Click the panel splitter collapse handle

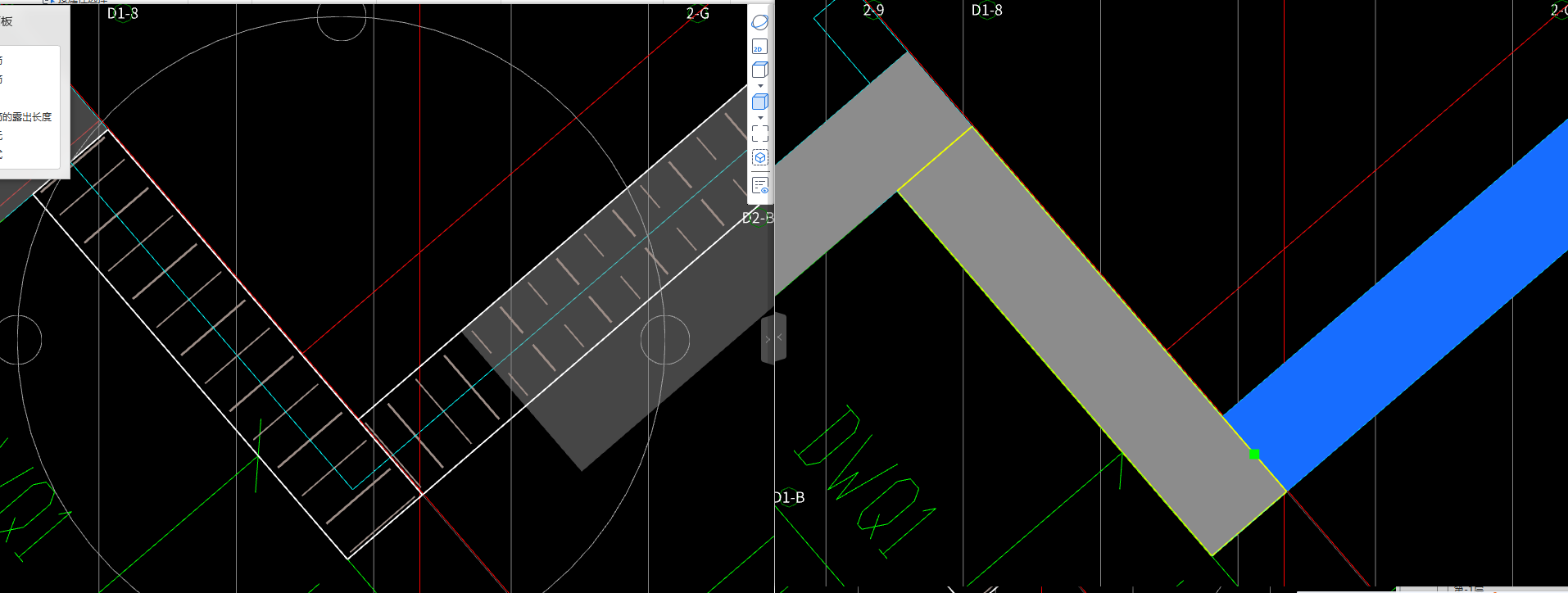click(773, 337)
